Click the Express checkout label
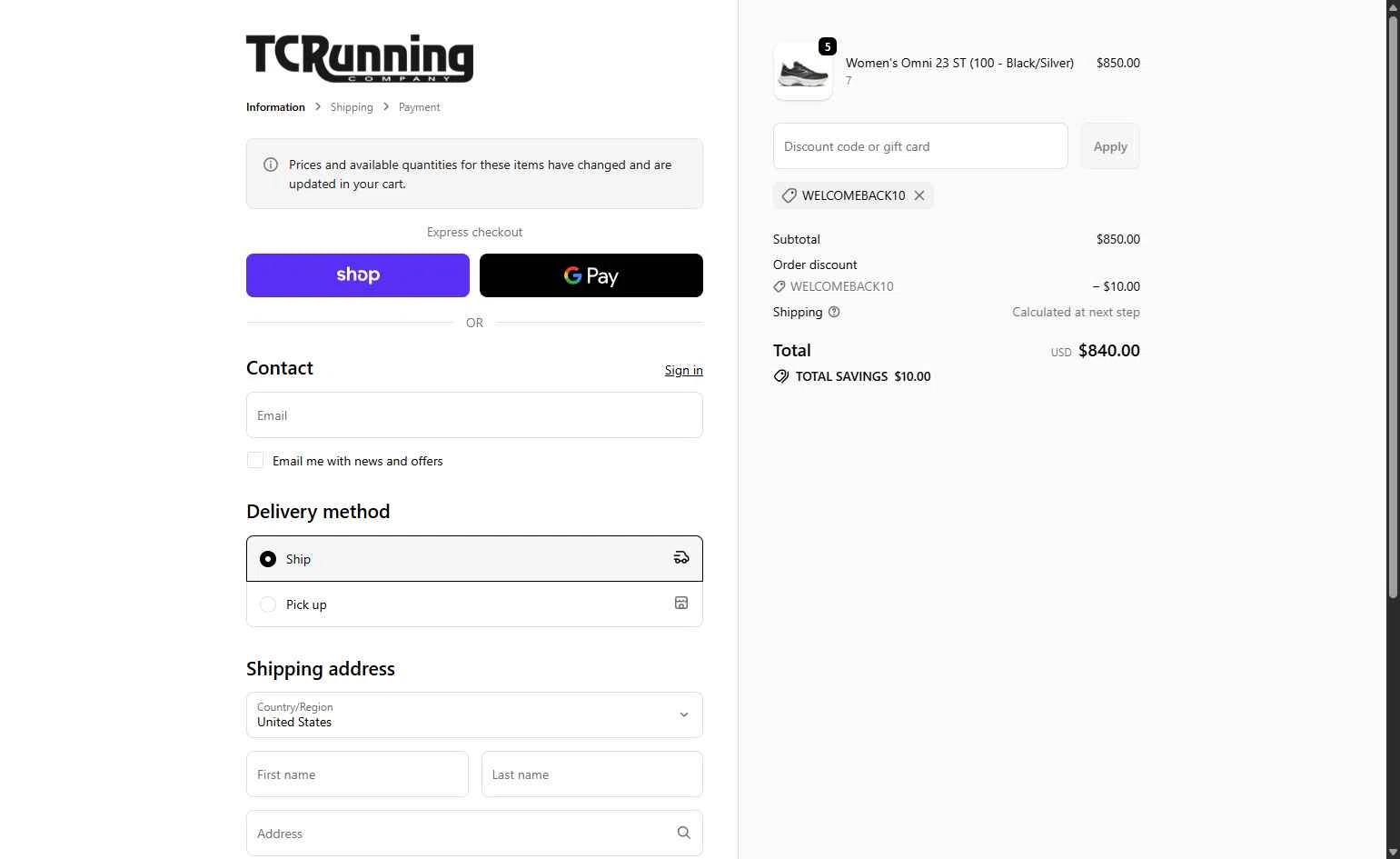Image resolution: width=1400 pixels, height=859 pixels. [474, 232]
